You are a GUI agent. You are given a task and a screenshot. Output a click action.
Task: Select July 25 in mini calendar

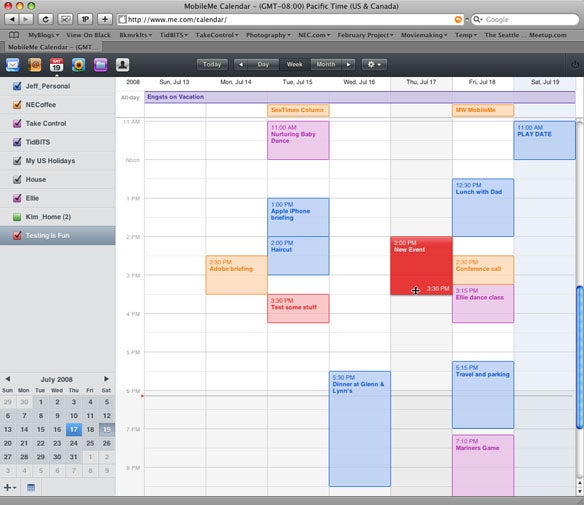[90, 443]
